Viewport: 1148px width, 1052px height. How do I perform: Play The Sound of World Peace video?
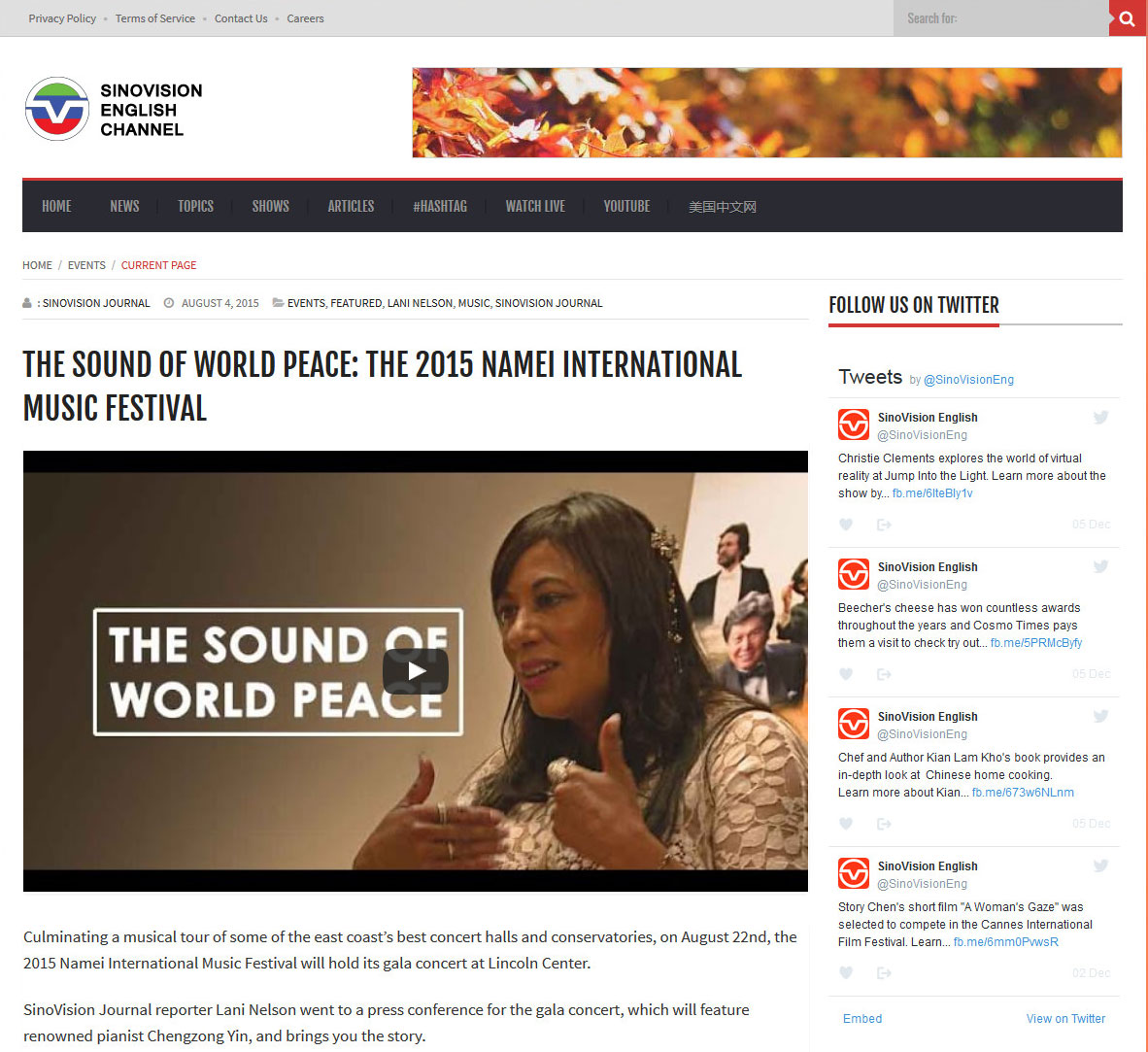pos(415,670)
